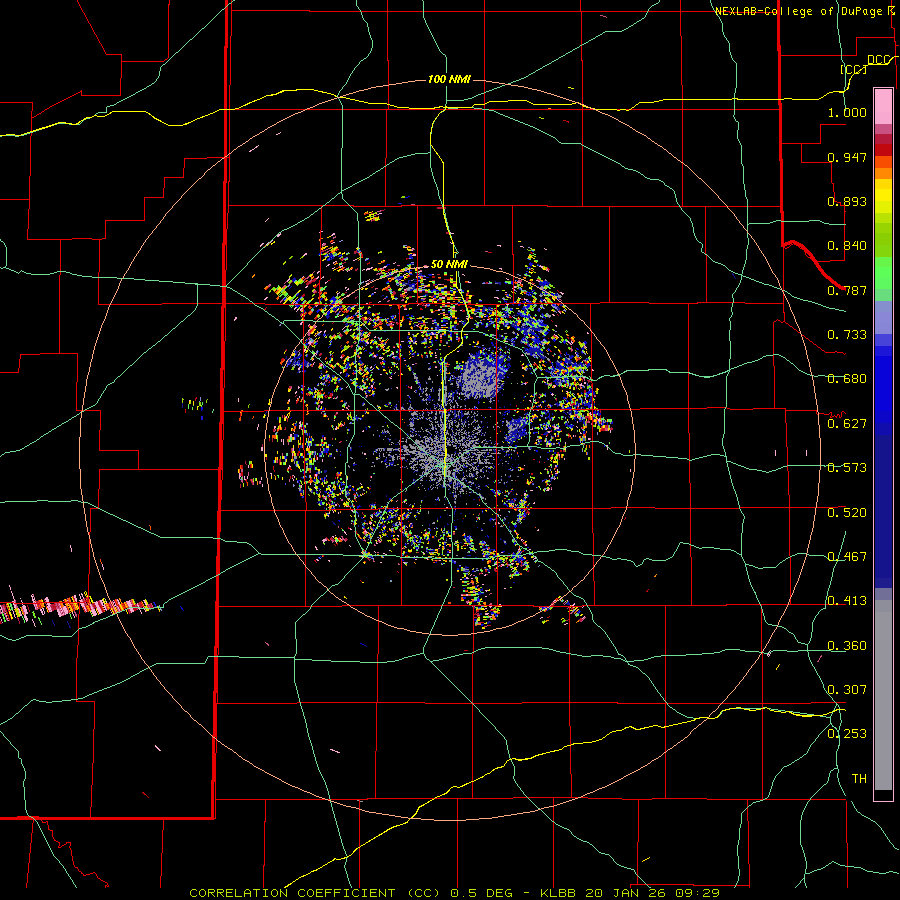The image size is (900, 900).
Task: Select the 0.520 legend value
Action: click(847, 513)
